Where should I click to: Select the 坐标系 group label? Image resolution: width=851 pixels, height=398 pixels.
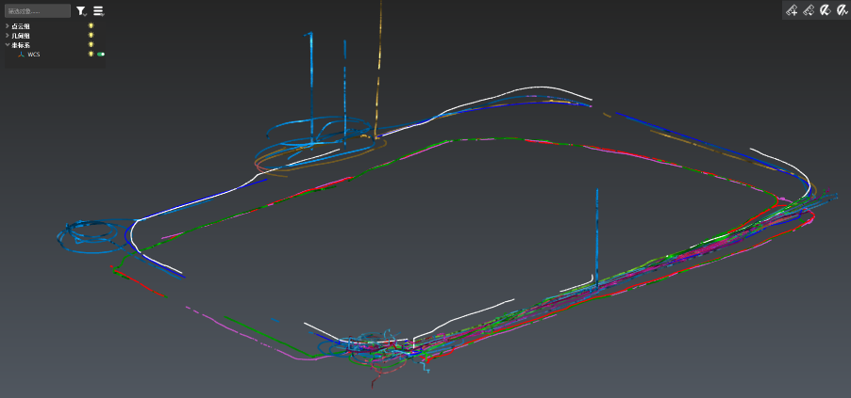click(x=21, y=45)
